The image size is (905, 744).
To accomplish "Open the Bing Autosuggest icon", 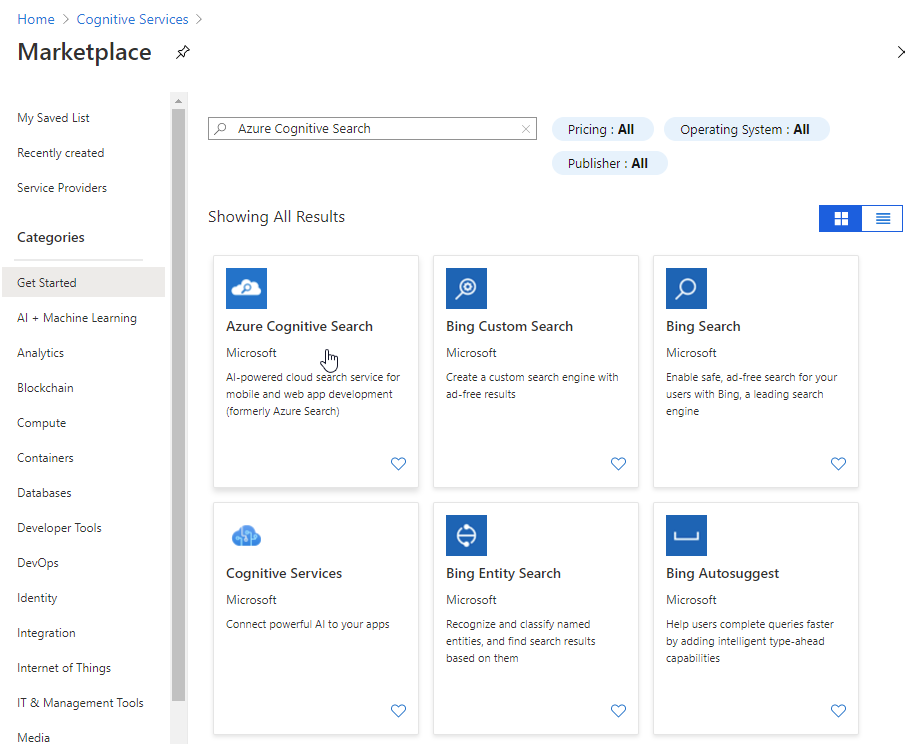I will click(686, 536).
